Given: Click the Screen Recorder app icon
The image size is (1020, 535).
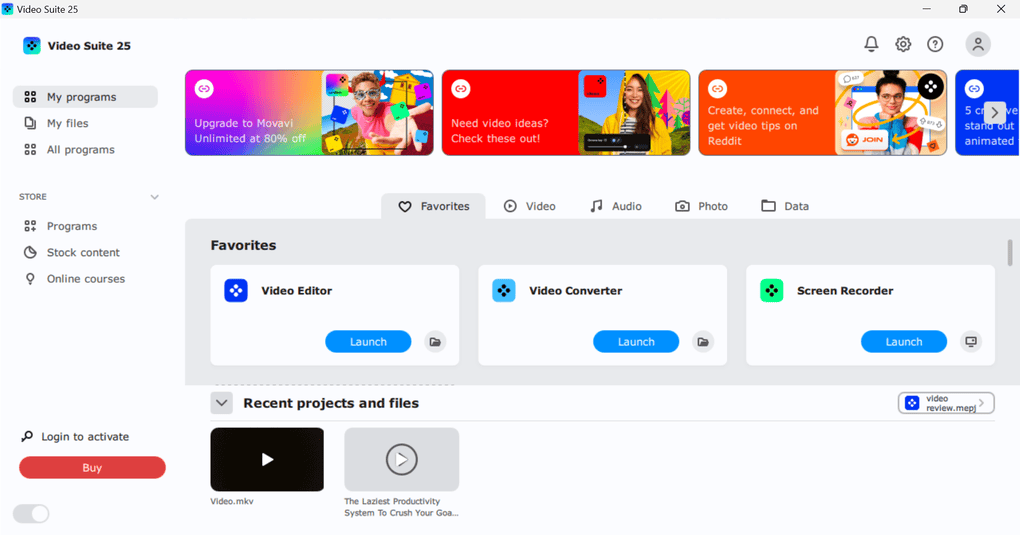Looking at the screenshot, I should (772, 290).
